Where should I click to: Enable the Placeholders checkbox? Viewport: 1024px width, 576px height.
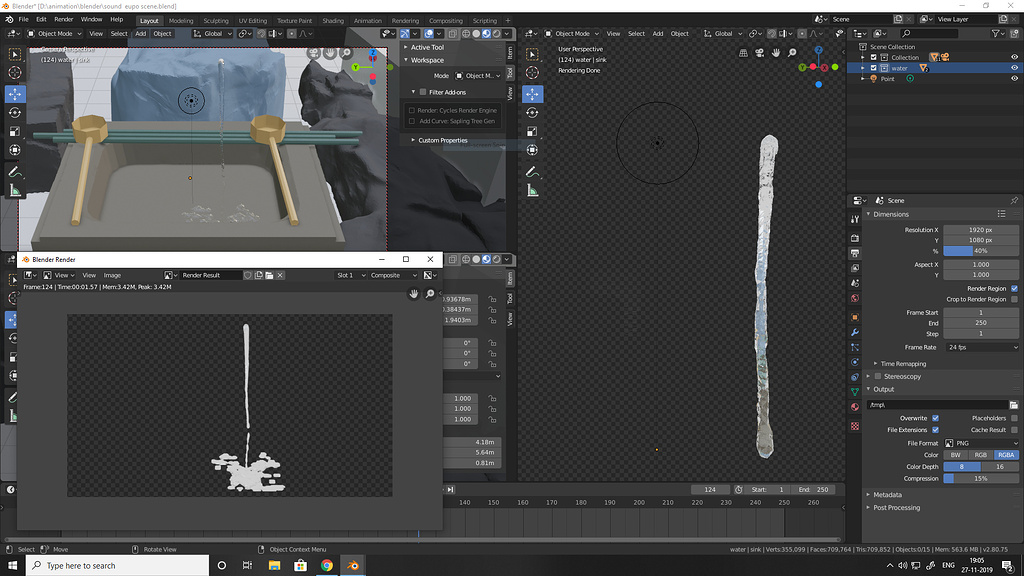pyautogui.click(x=1014, y=418)
